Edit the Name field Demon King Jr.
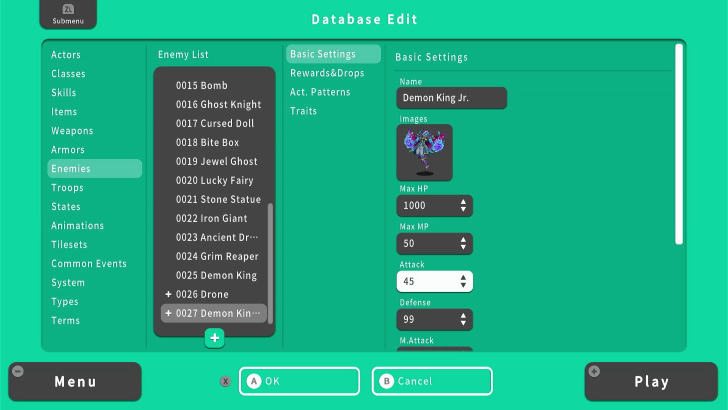 coord(452,98)
